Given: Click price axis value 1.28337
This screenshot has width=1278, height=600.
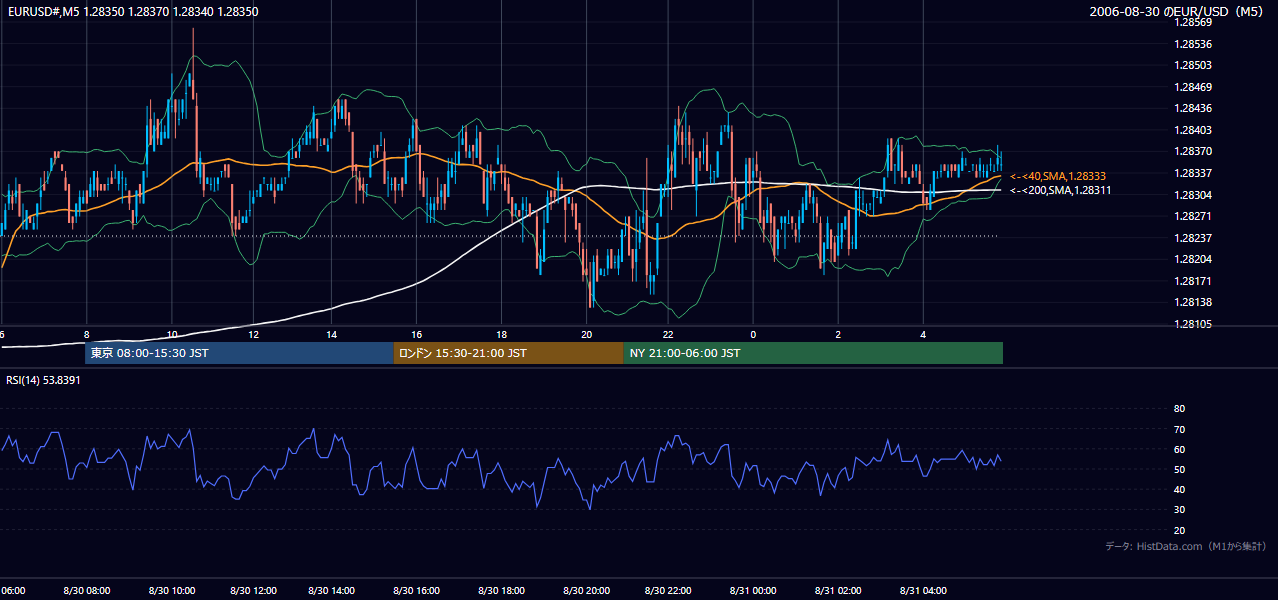Looking at the screenshot, I should coord(1193,173).
